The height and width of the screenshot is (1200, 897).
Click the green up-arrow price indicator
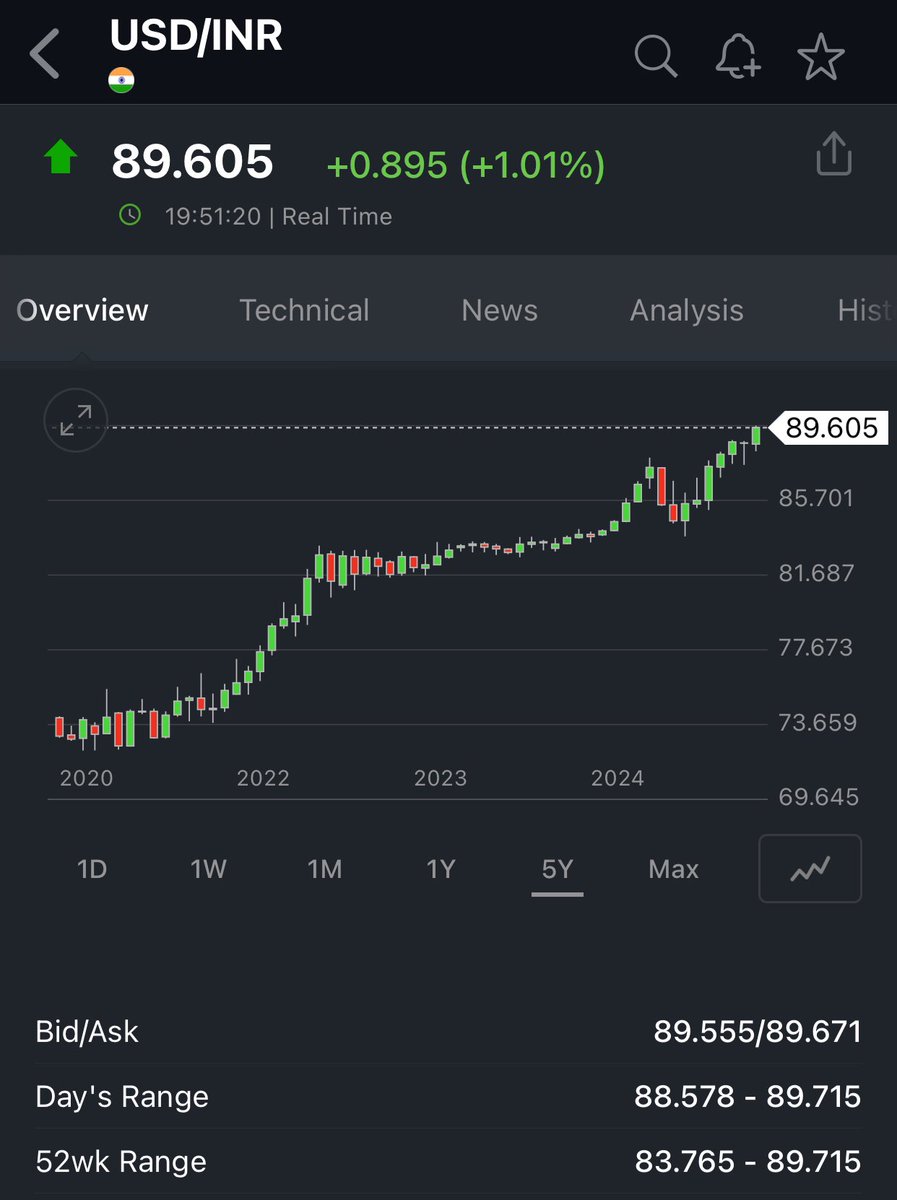point(60,157)
